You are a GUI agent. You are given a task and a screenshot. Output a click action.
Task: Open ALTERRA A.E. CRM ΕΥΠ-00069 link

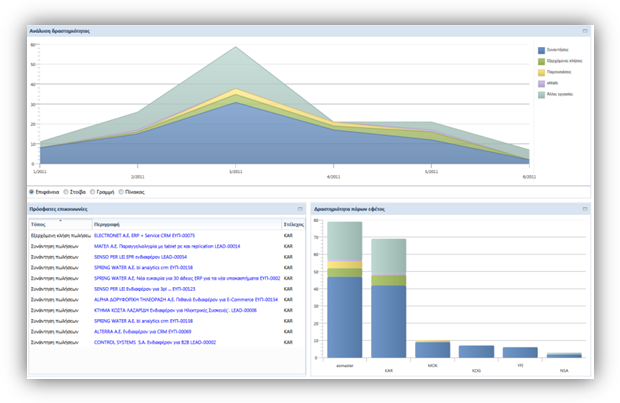[x=142, y=331]
